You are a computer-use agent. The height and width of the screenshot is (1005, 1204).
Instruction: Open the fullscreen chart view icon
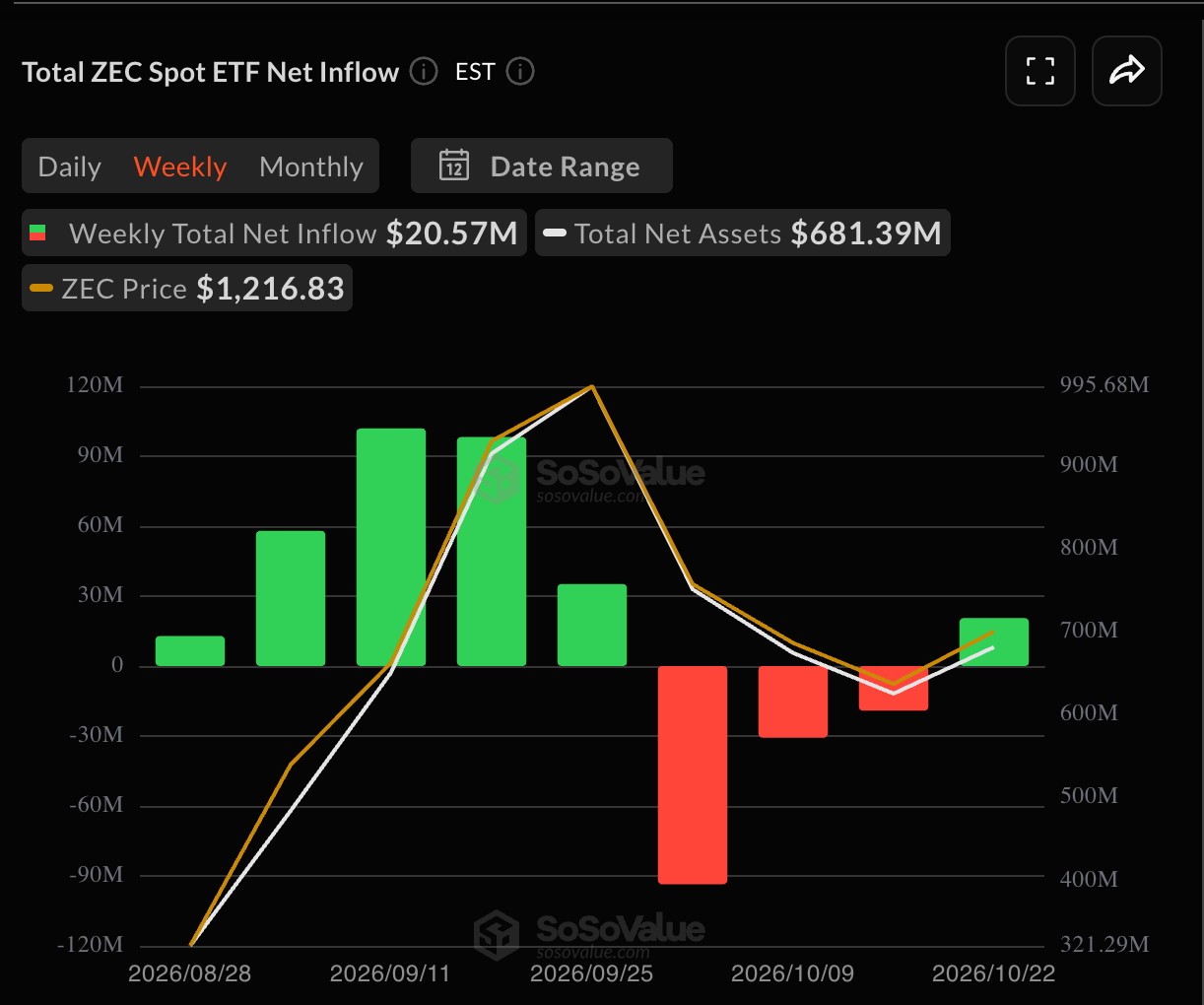(x=1040, y=71)
